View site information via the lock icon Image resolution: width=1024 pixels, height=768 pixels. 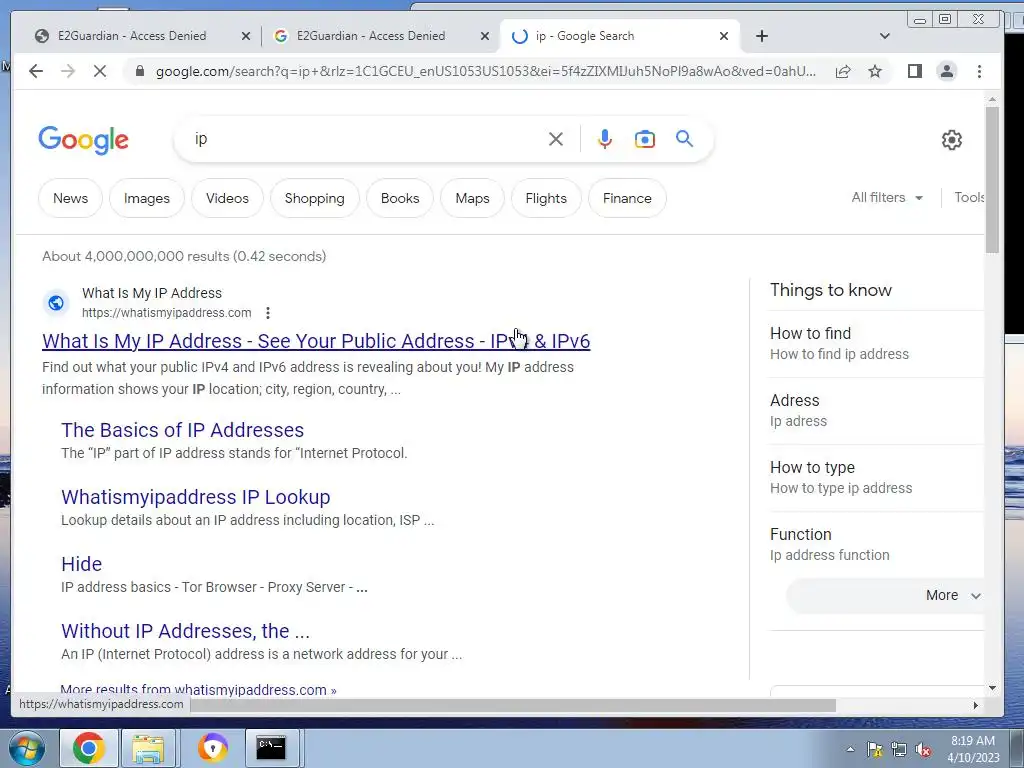coord(139,71)
